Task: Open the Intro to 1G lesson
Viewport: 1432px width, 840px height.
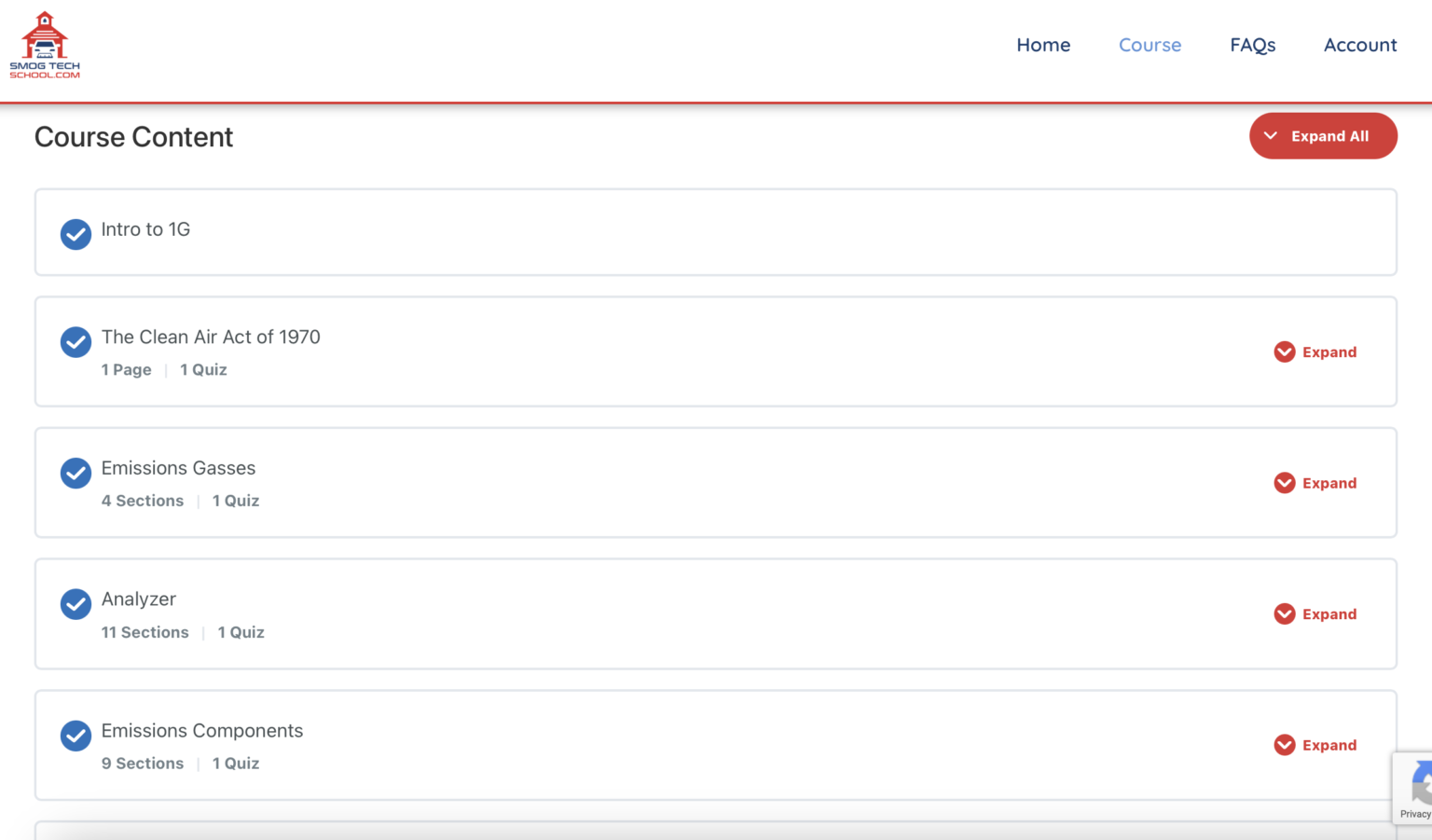Action: pos(145,229)
